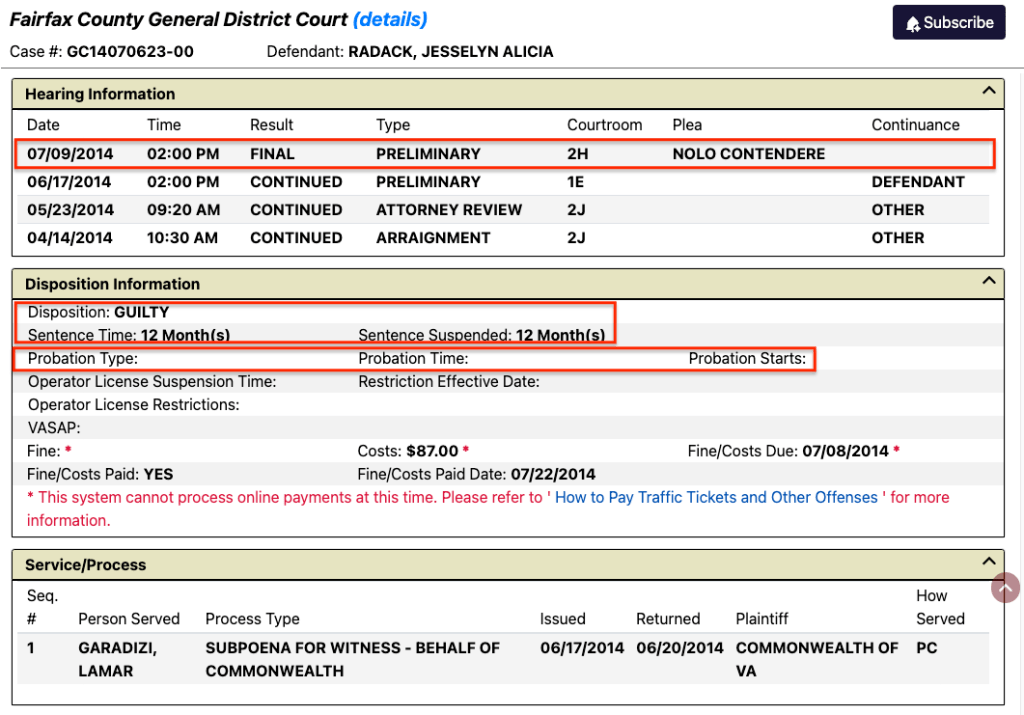This screenshot has height=715, width=1024.
Task: Click the Plea column header
Action: click(x=687, y=125)
